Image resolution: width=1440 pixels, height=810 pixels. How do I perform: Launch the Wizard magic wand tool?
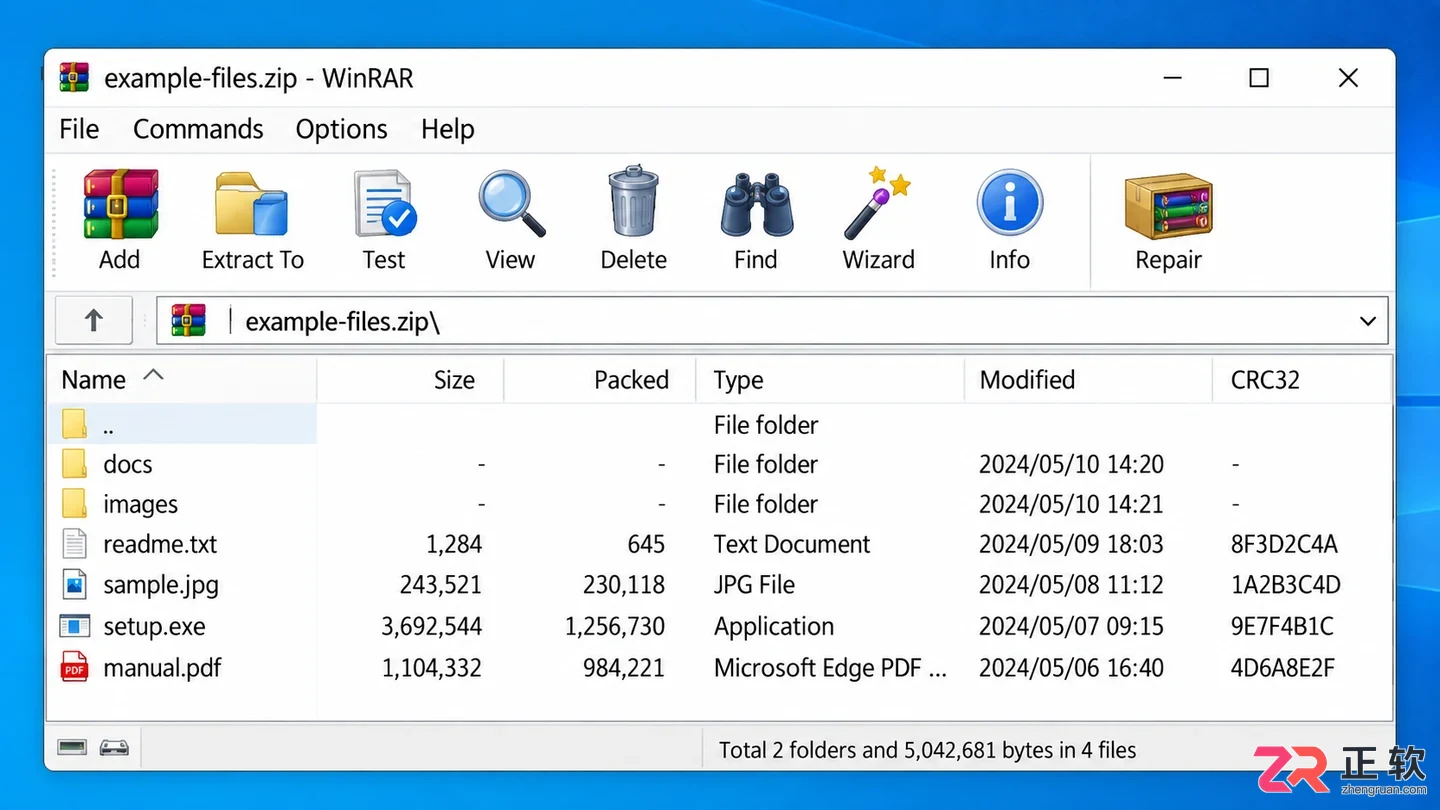877,202
